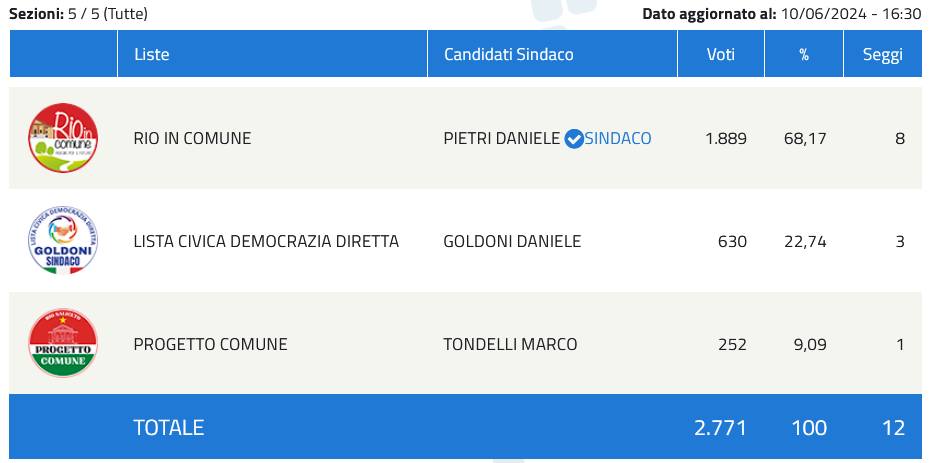
Task: Select candidate GOLDONI DANIELE
Action: point(512,241)
